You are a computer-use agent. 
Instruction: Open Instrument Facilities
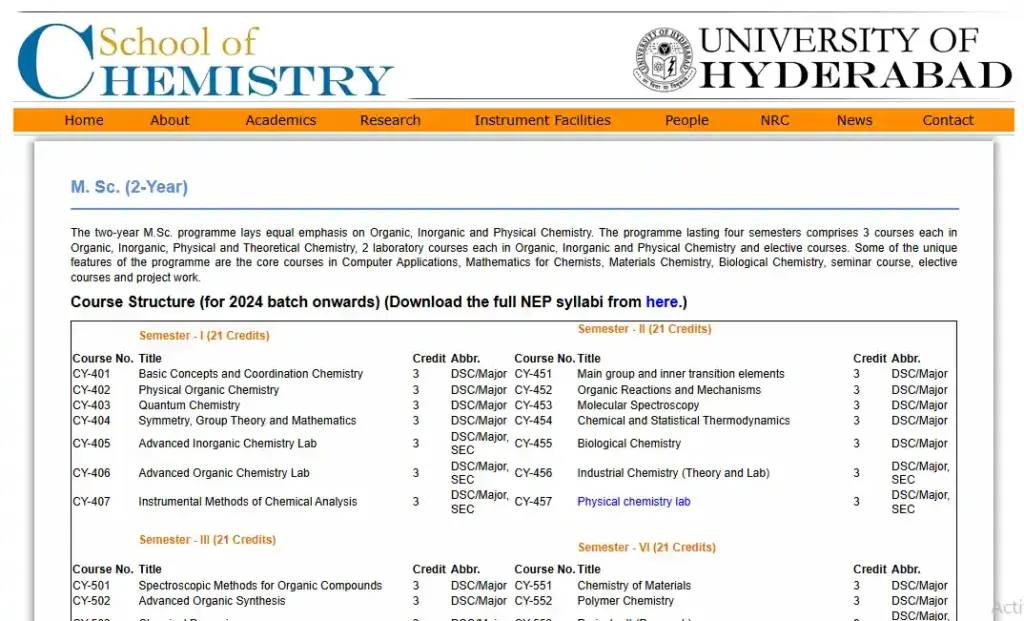[542, 120]
